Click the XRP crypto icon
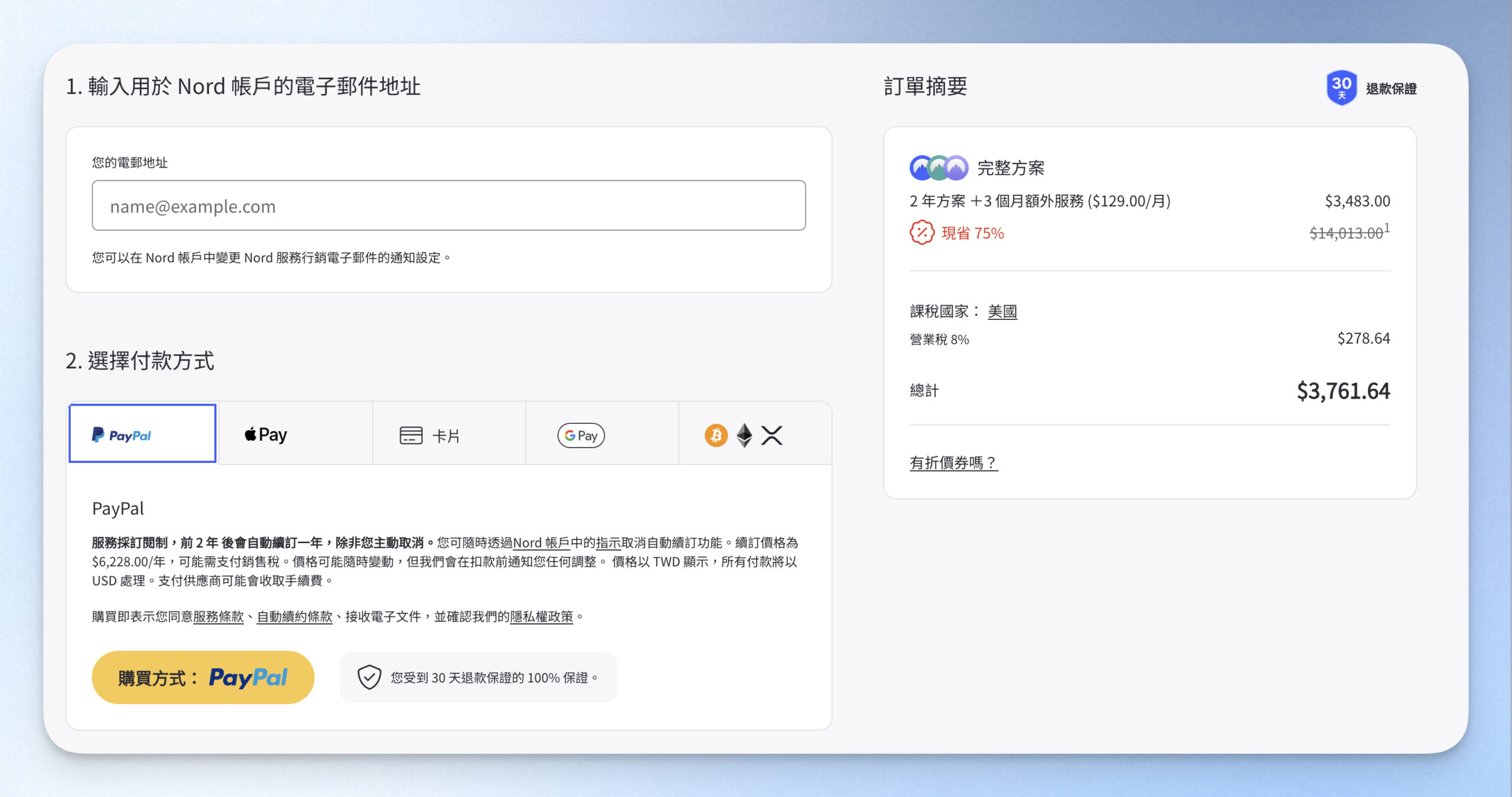Viewport: 1512px width, 797px height. (772, 436)
